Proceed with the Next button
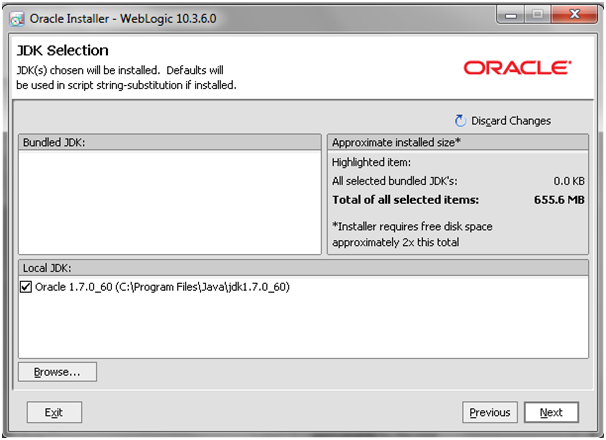Image resolution: width=606 pixels, height=440 pixels. (x=551, y=412)
